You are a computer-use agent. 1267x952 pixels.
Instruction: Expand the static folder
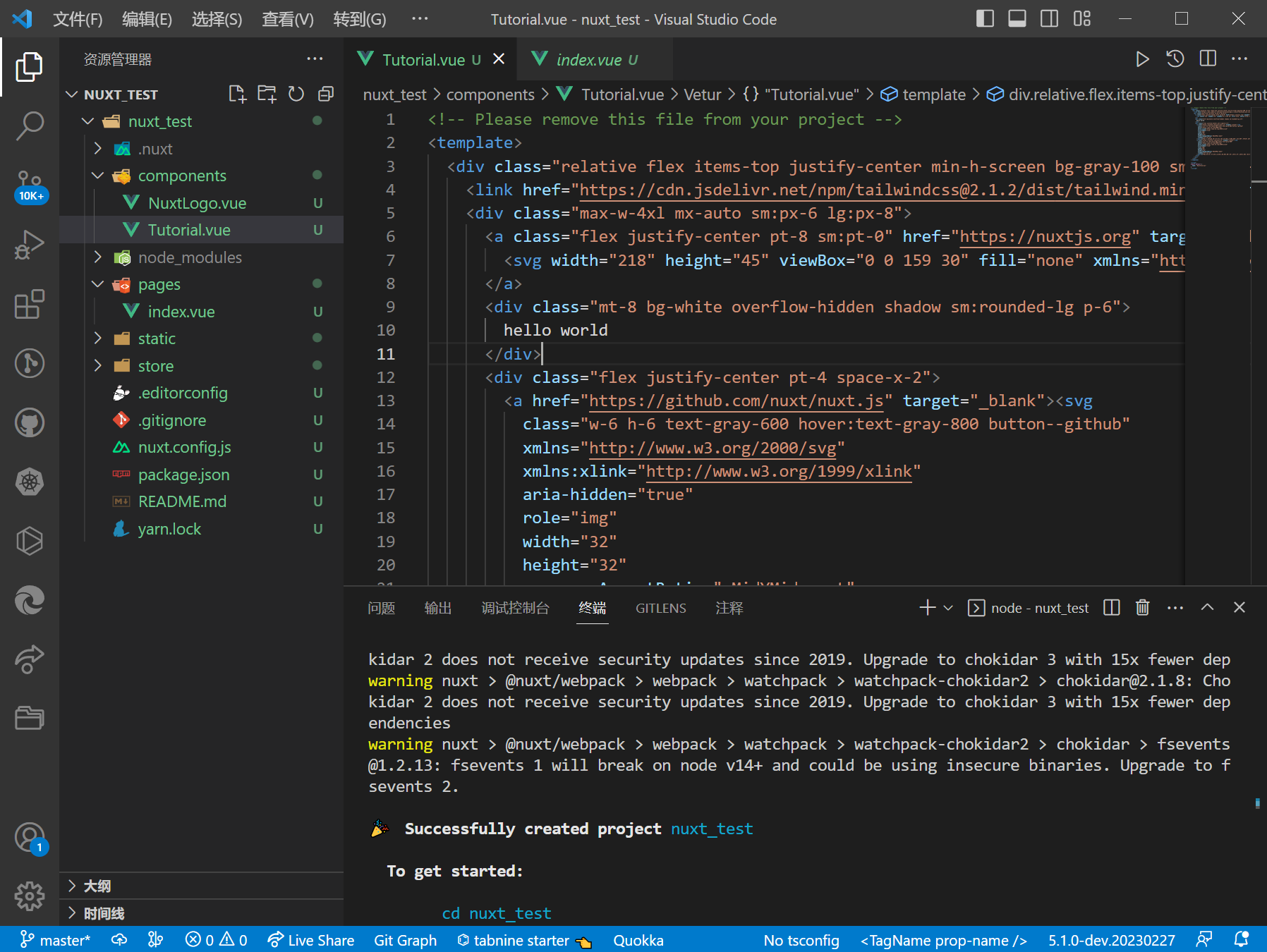(98, 338)
